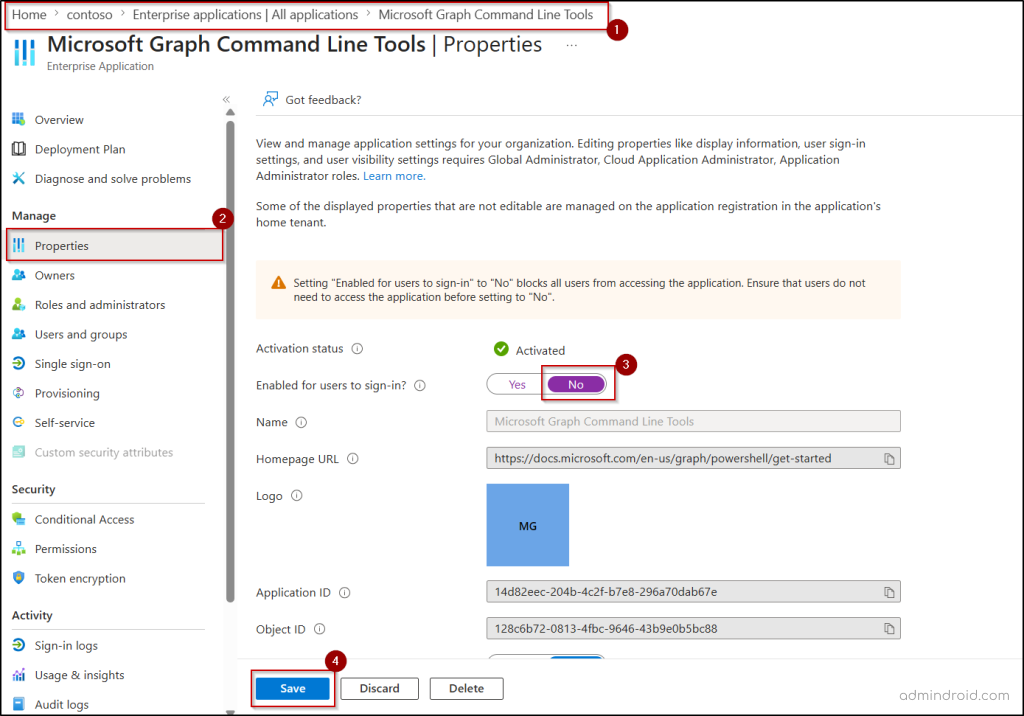Click the Single sign-on arrow icon

pos(18,363)
